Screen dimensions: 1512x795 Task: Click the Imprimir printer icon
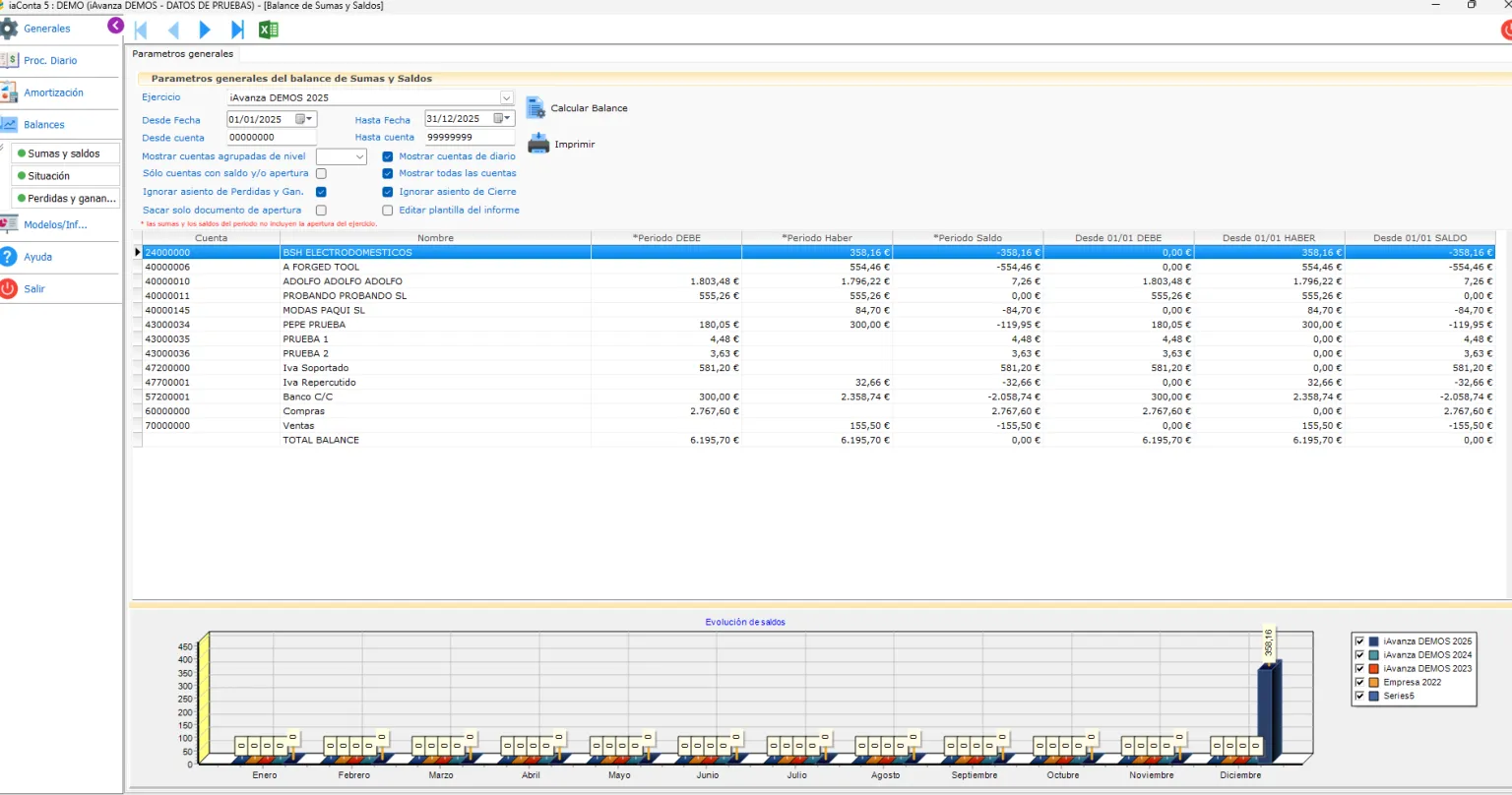tap(538, 144)
